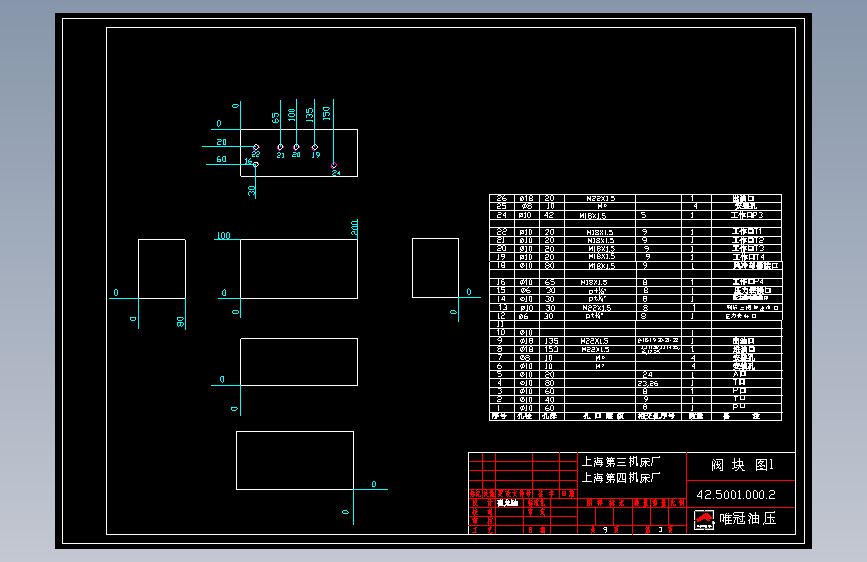Pick hole circle 16 on the 60 dimension line

click(x=255, y=164)
